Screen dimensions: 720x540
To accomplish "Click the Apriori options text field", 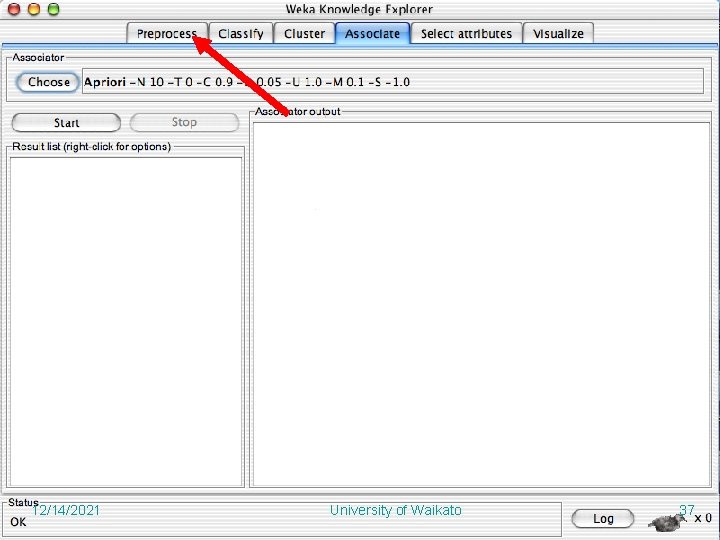I will [x=393, y=82].
